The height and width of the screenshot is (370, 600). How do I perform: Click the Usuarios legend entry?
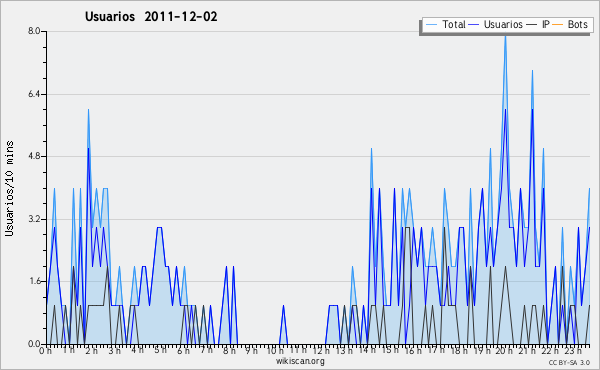pos(496,24)
